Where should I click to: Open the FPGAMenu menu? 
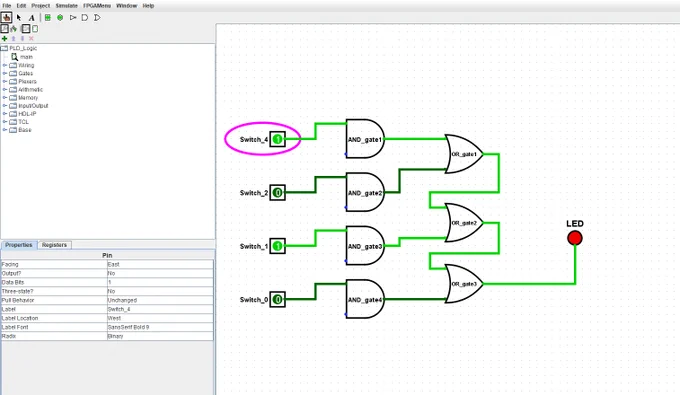coord(97,6)
